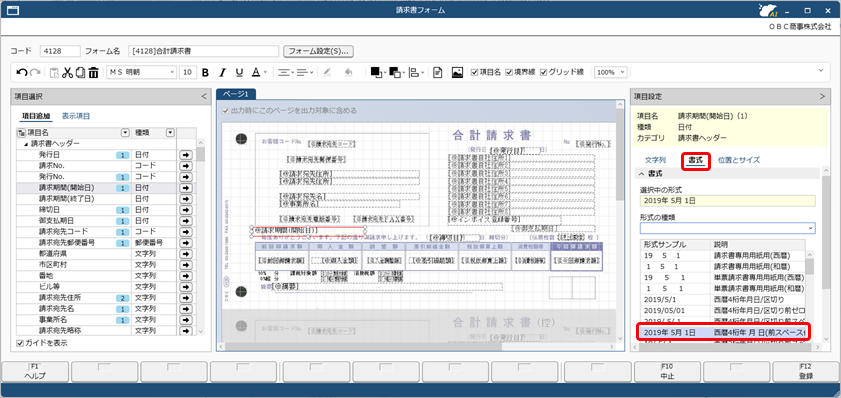
Task: Click the add arrow for 請求宛先名 row
Action: pos(186,308)
